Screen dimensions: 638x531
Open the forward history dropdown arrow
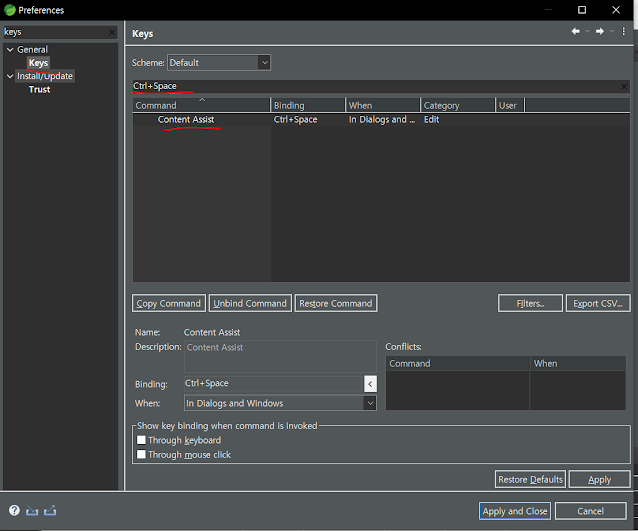tap(612, 32)
